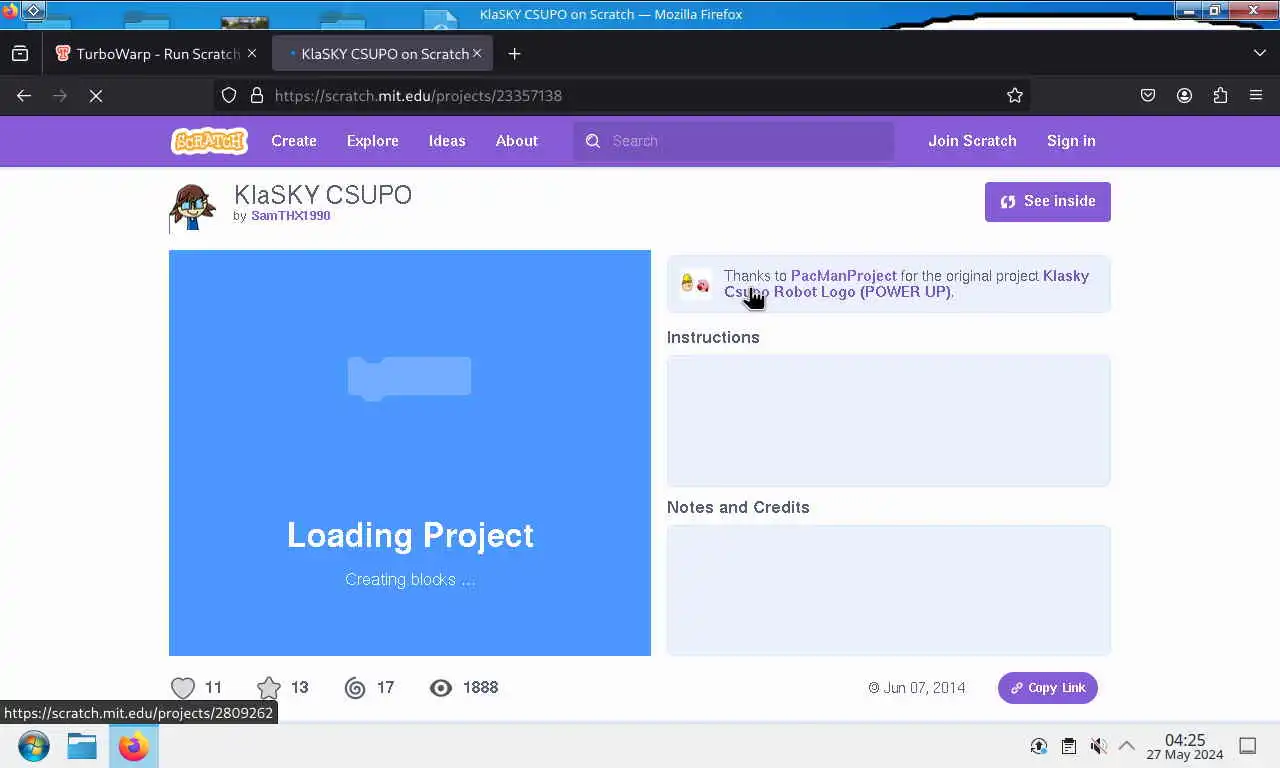Unmute the volume tray icon
Viewport: 1280px width, 768px height.
click(x=1098, y=746)
